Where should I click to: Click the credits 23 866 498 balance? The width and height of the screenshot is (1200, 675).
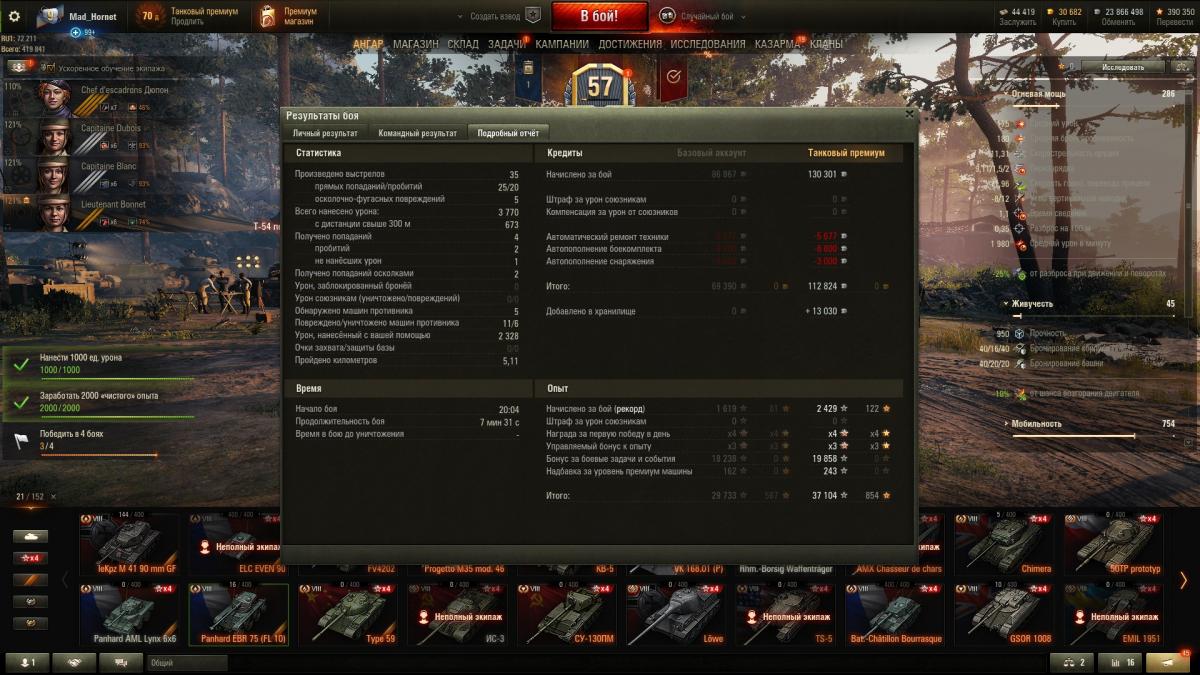1118,12
